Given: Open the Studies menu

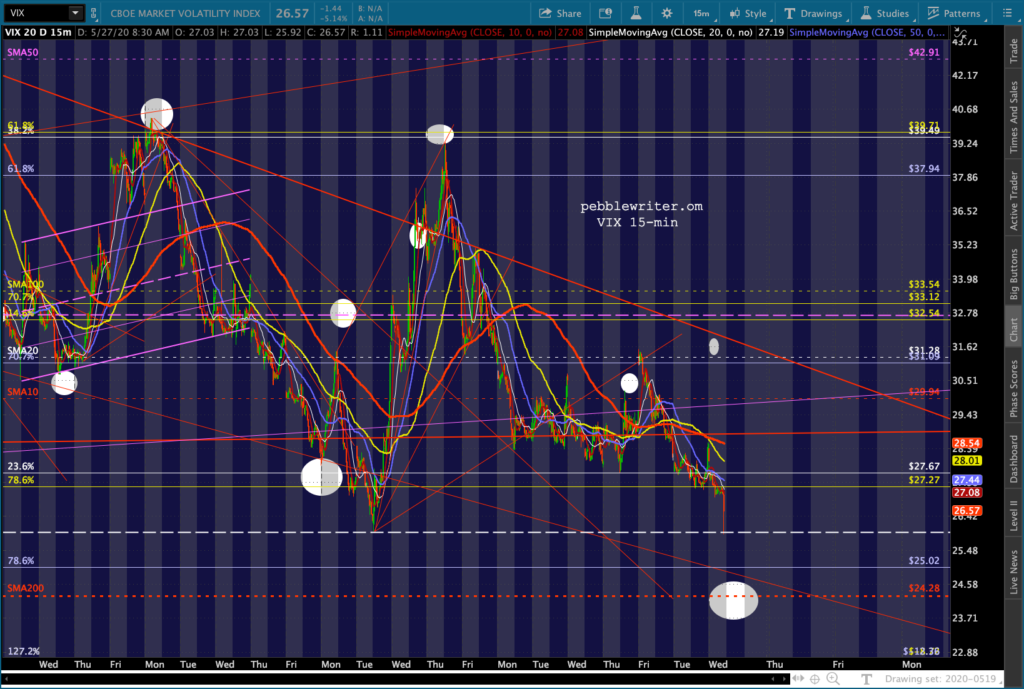Looking at the screenshot, I should 883,13.
